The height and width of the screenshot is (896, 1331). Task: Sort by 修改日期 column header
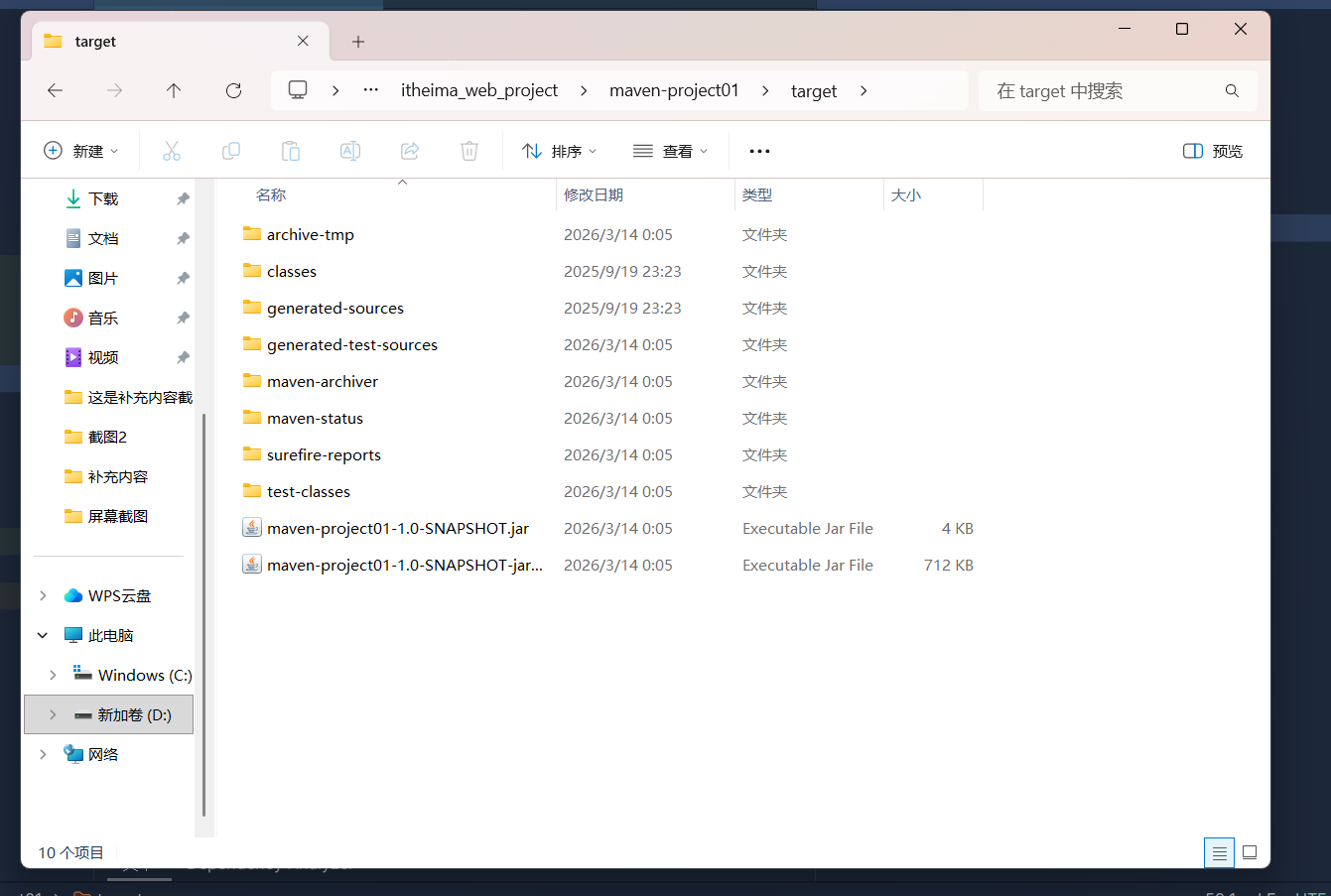pos(594,194)
